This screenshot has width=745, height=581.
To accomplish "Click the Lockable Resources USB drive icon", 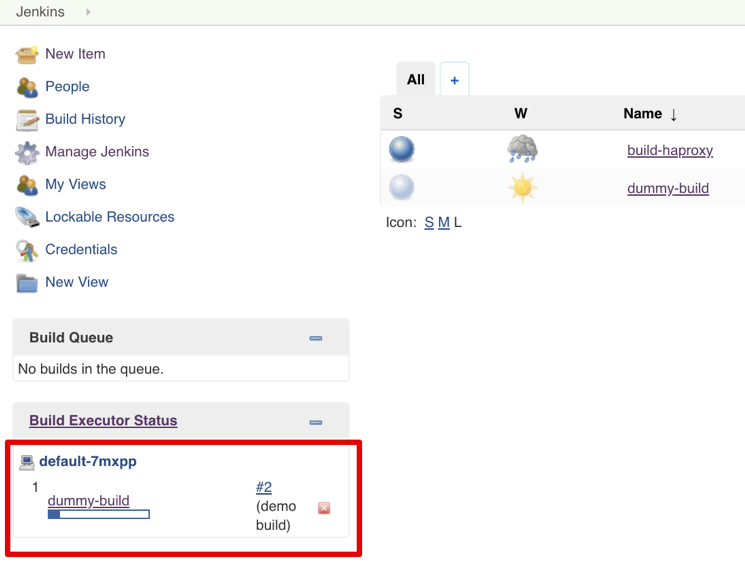I will tap(27, 217).
